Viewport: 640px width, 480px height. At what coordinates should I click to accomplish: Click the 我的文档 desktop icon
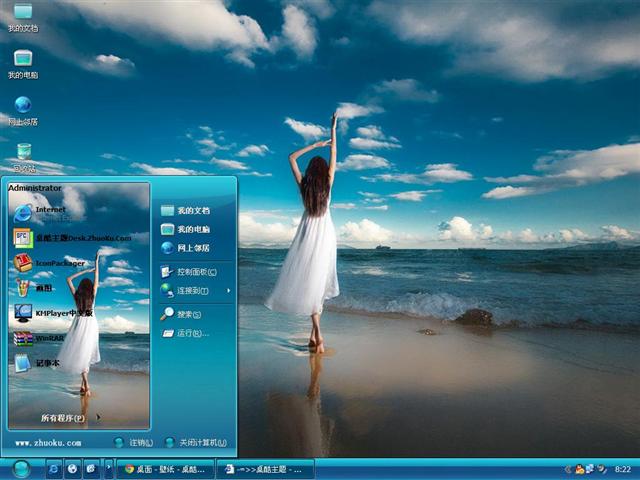(x=23, y=17)
